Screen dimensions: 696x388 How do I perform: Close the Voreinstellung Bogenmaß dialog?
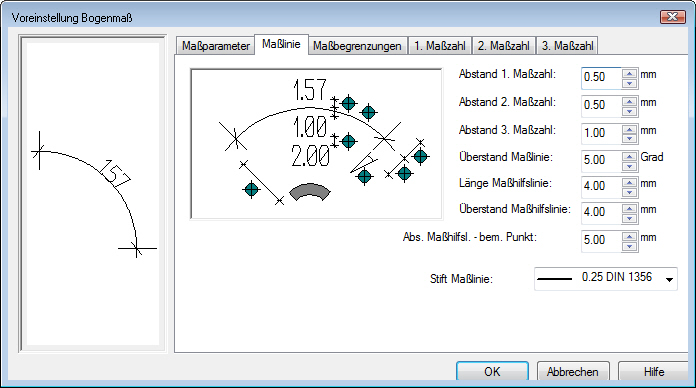click(x=673, y=17)
